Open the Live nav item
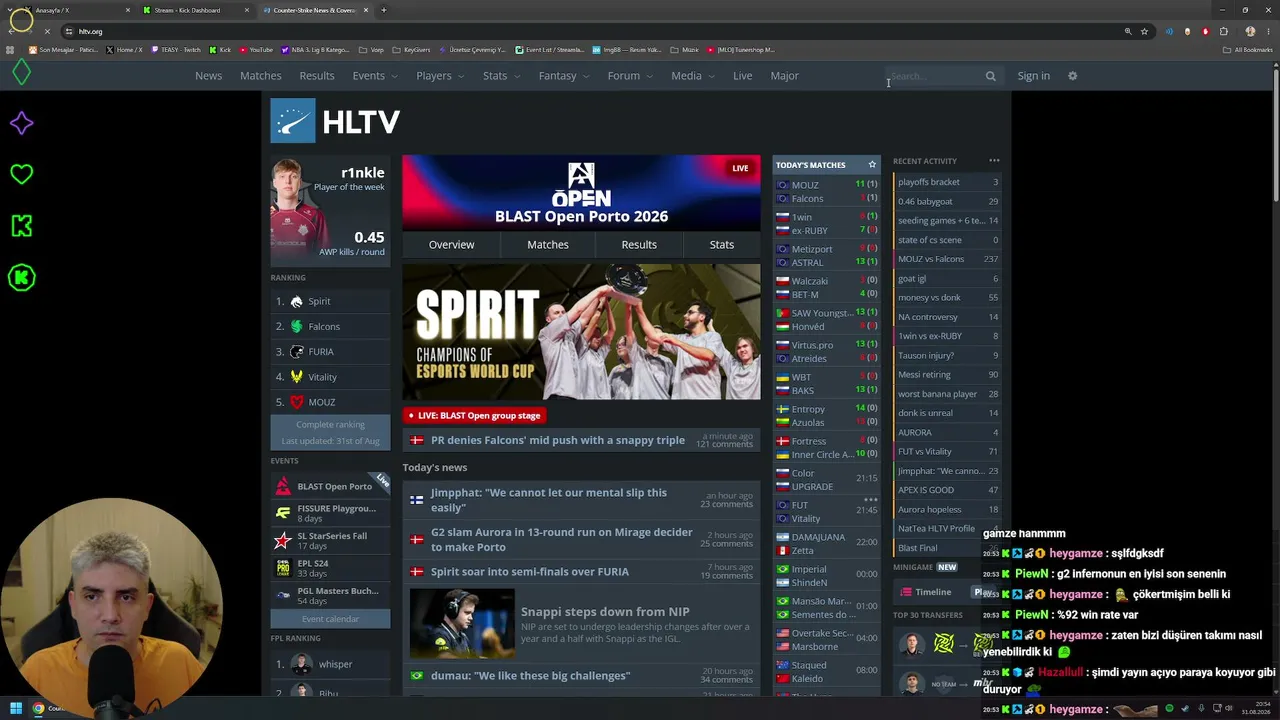Viewport: 1280px width, 720px height. 742,76
